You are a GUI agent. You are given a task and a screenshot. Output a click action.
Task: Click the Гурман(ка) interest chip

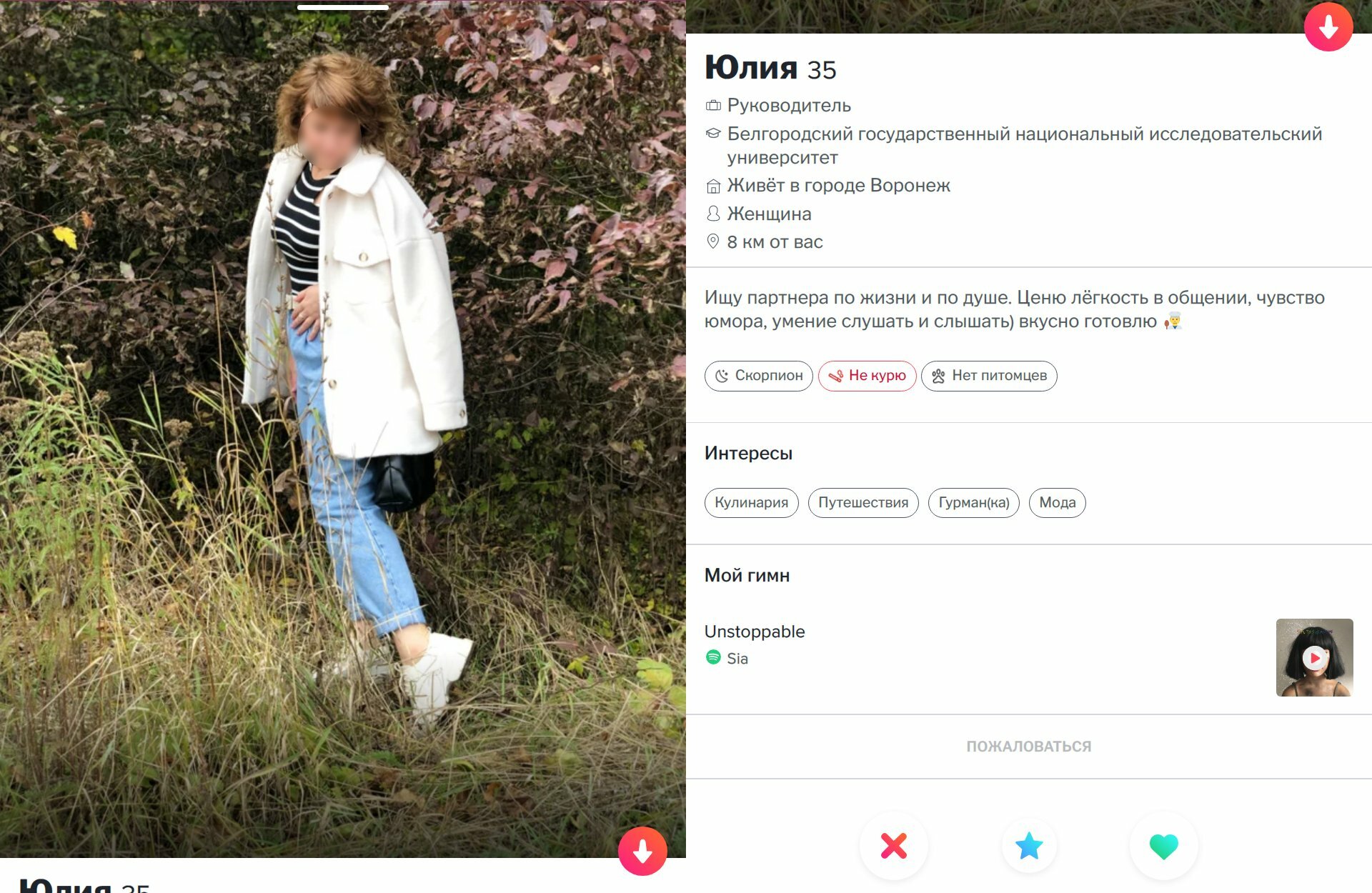click(973, 503)
